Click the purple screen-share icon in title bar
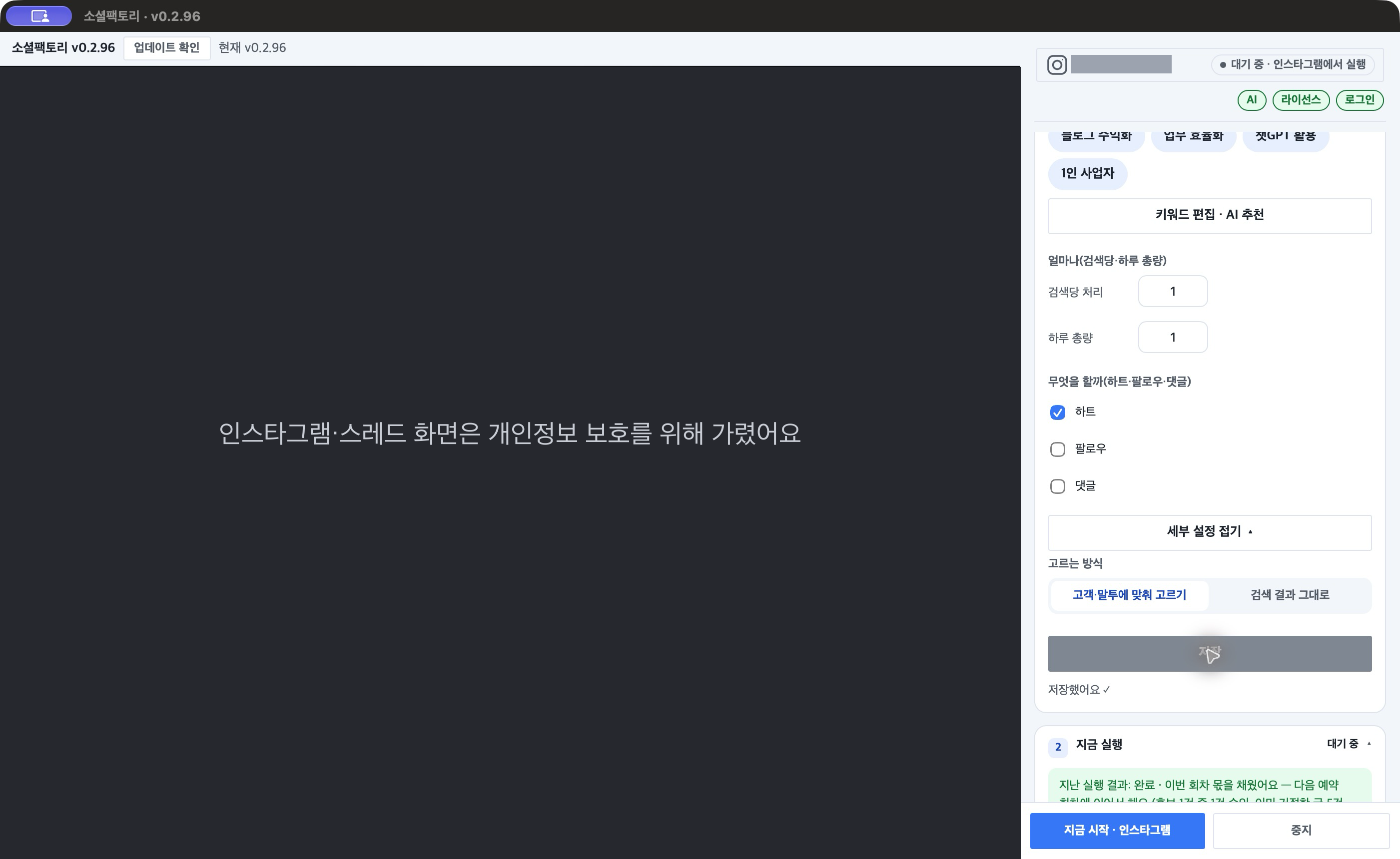Image resolution: width=1400 pixels, height=859 pixels. click(39, 16)
